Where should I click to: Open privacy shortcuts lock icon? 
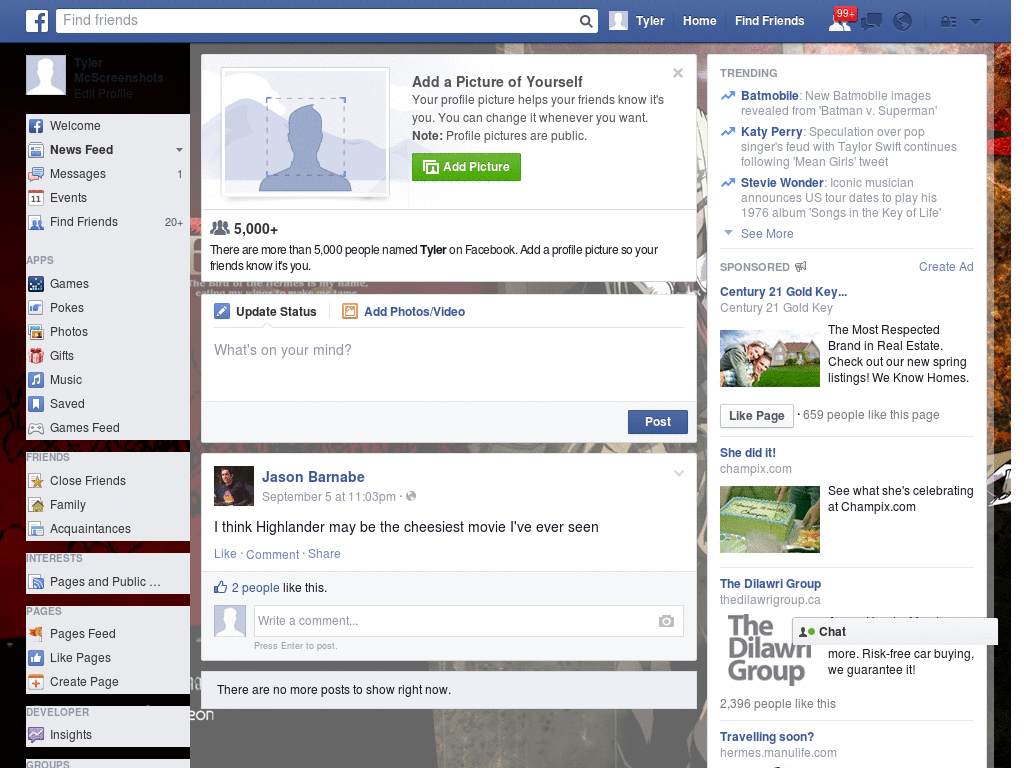[948, 22]
